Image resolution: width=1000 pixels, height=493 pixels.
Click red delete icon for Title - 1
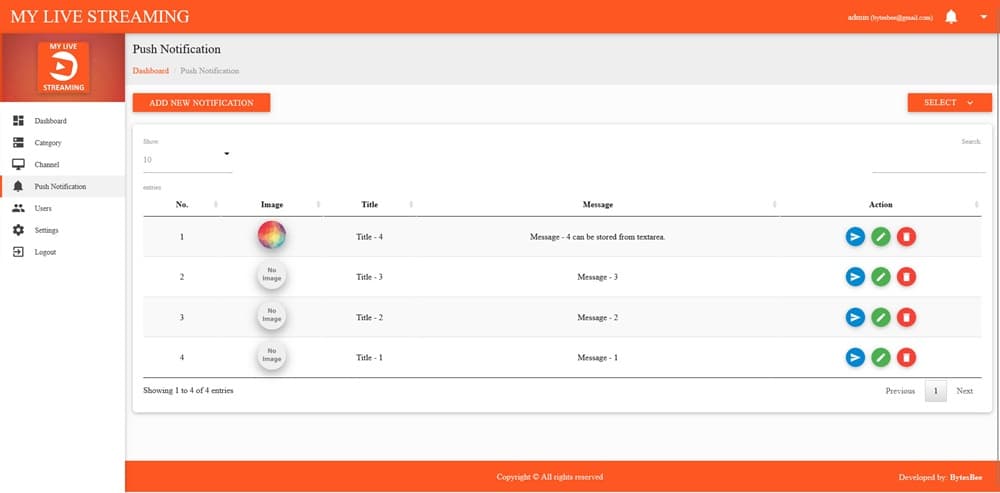(x=905, y=357)
